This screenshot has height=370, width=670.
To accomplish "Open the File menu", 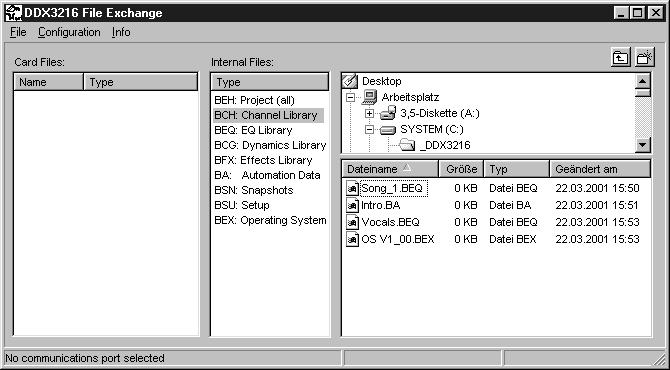I will click(18, 32).
